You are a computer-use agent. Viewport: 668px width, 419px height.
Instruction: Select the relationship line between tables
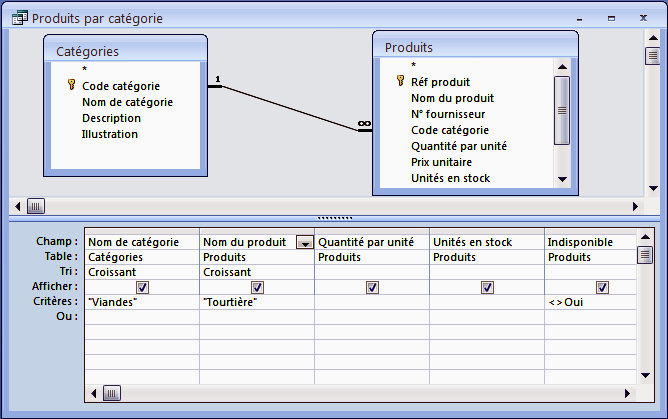coord(290,108)
